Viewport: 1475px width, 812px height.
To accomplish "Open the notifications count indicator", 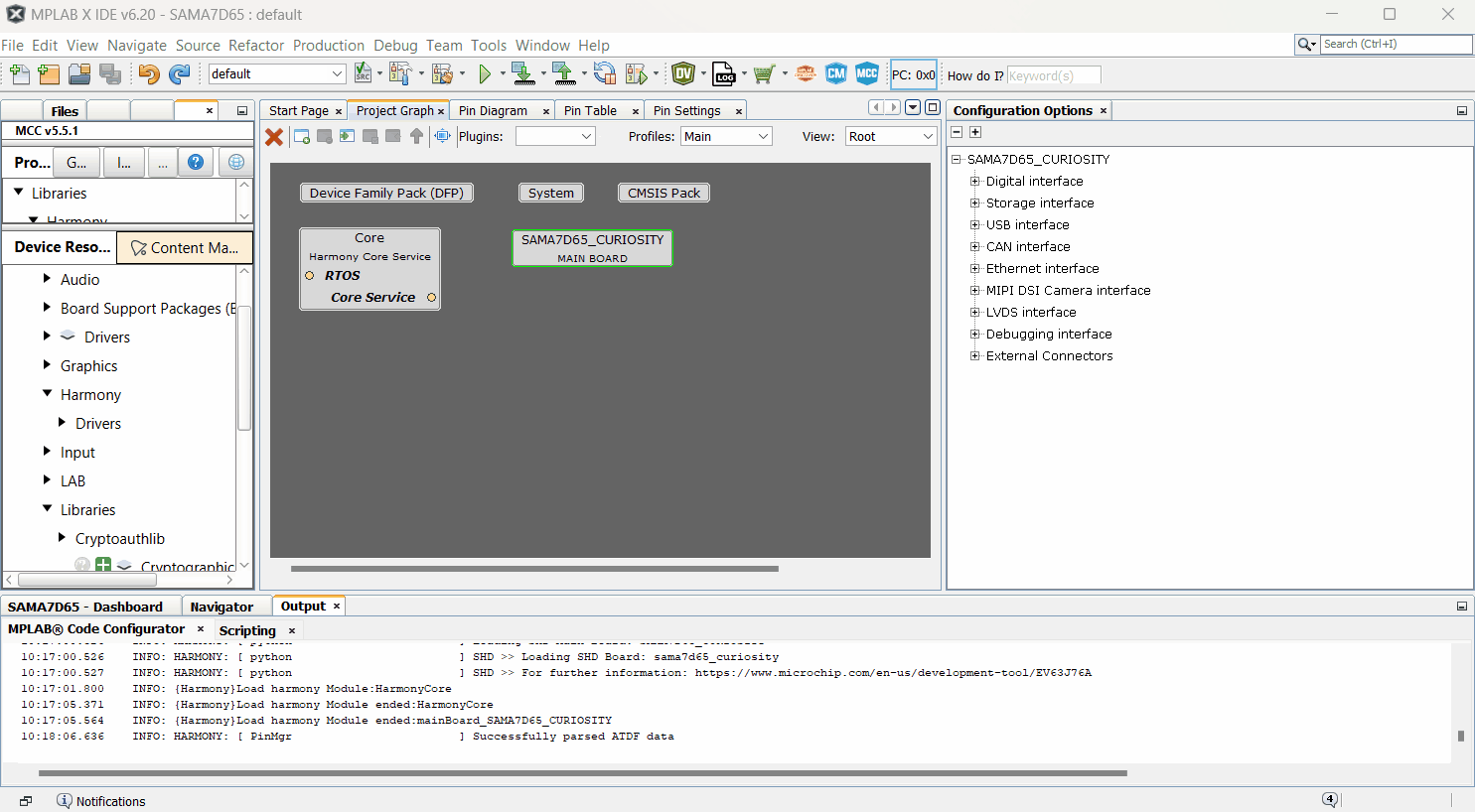I will pyautogui.click(x=1330, y=800).
